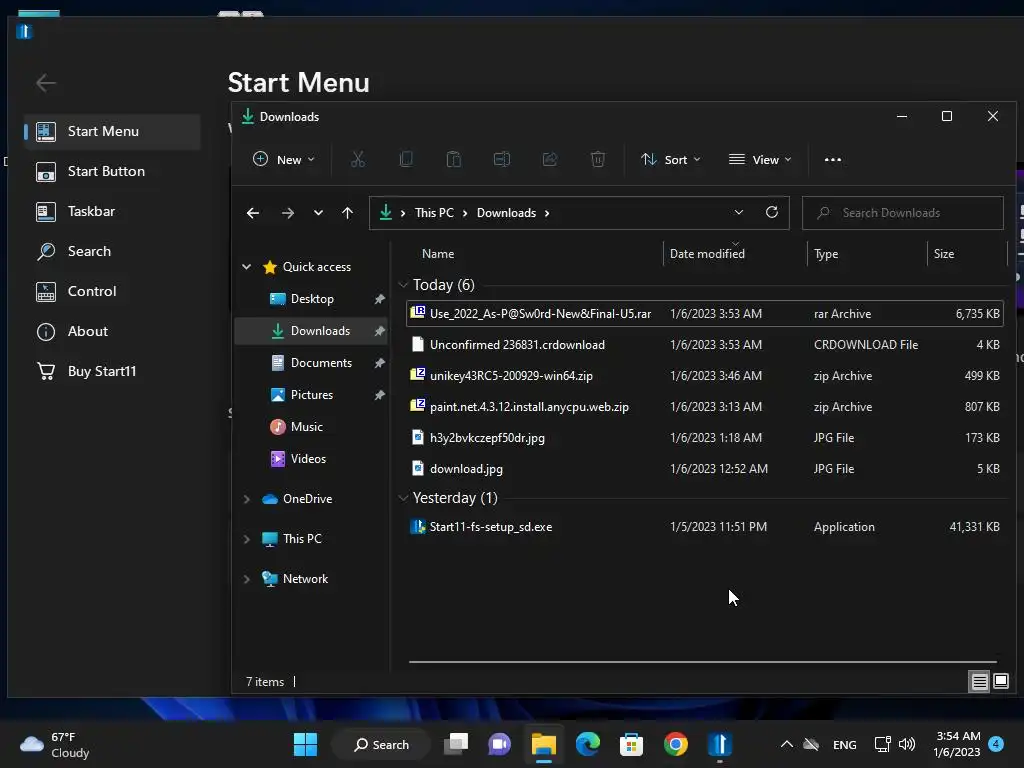Expand the address bar history dropdown
Image resolution: width=1024 pixels, height=768 pixels.
pyautogui.click(x=739, y=212)
